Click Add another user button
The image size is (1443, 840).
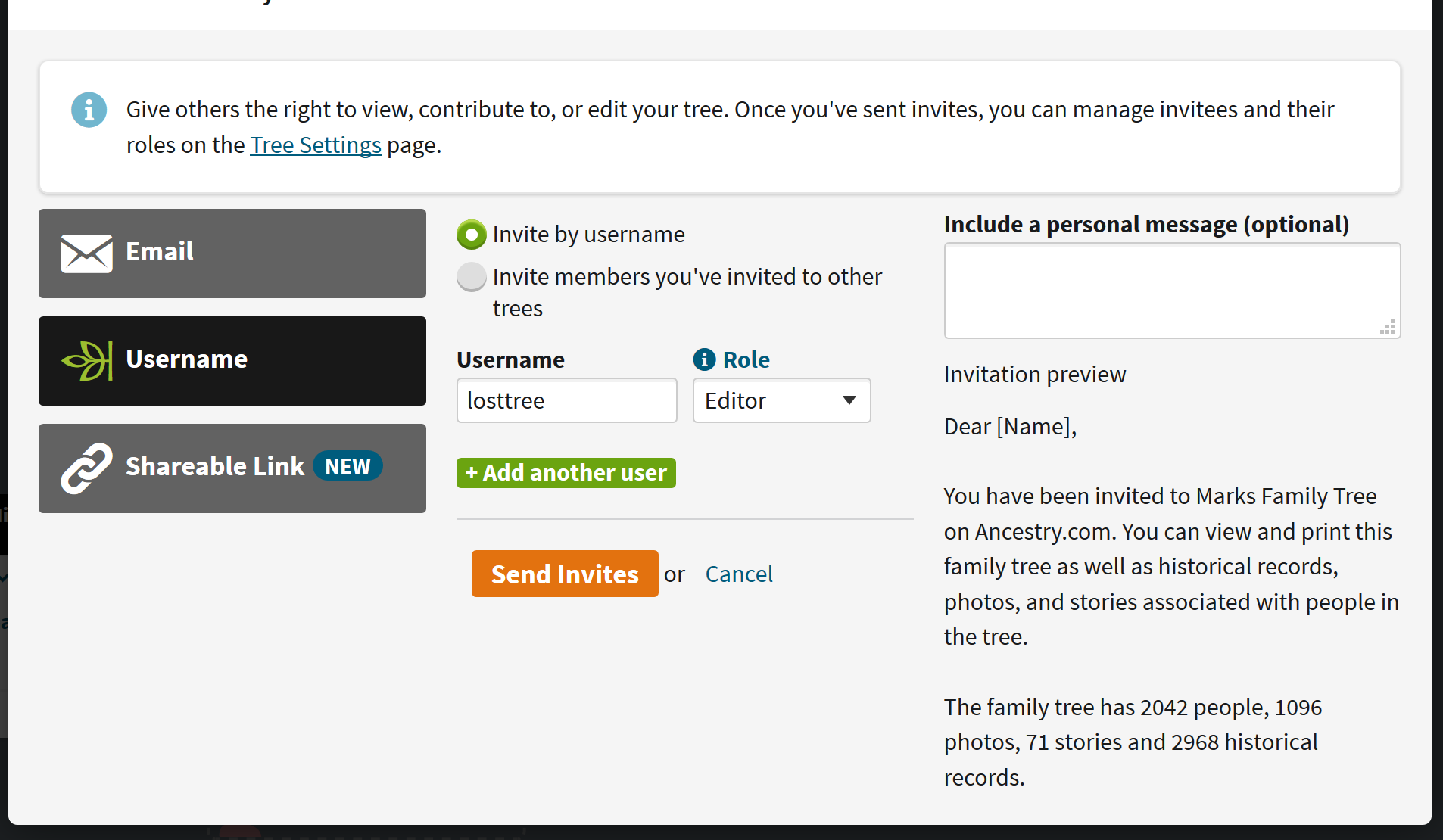point(566,473)
